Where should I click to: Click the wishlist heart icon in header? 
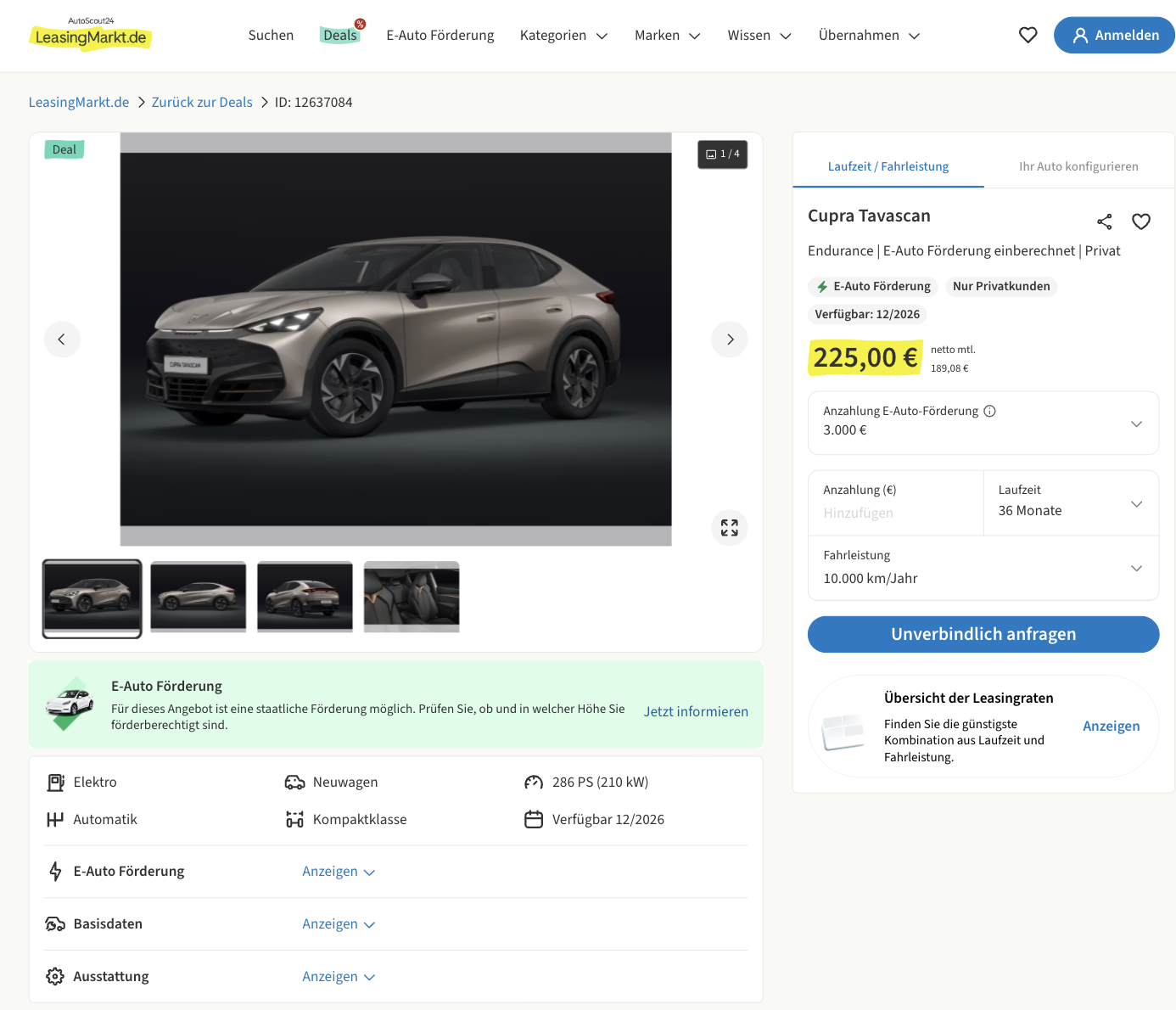(1028, 35)
